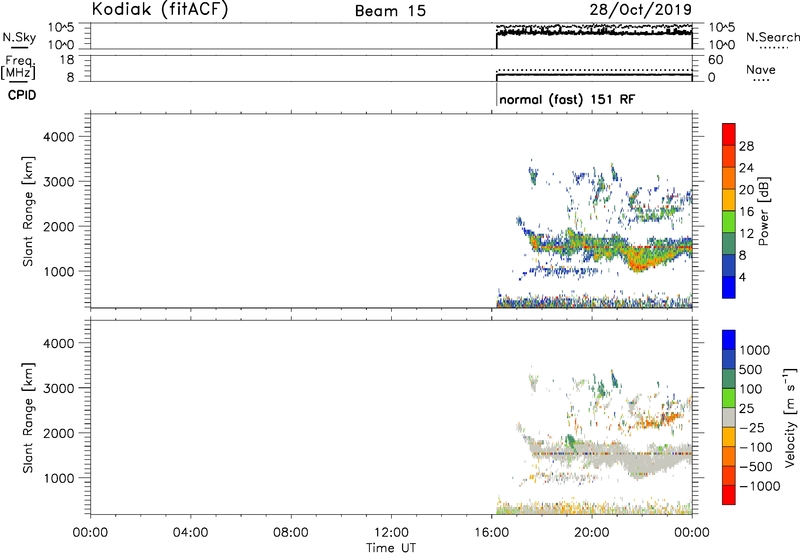The width and height of the screenshot is (800, 554).
Task: Click the "16" label on power colorbar
Action: click(746, 212)
